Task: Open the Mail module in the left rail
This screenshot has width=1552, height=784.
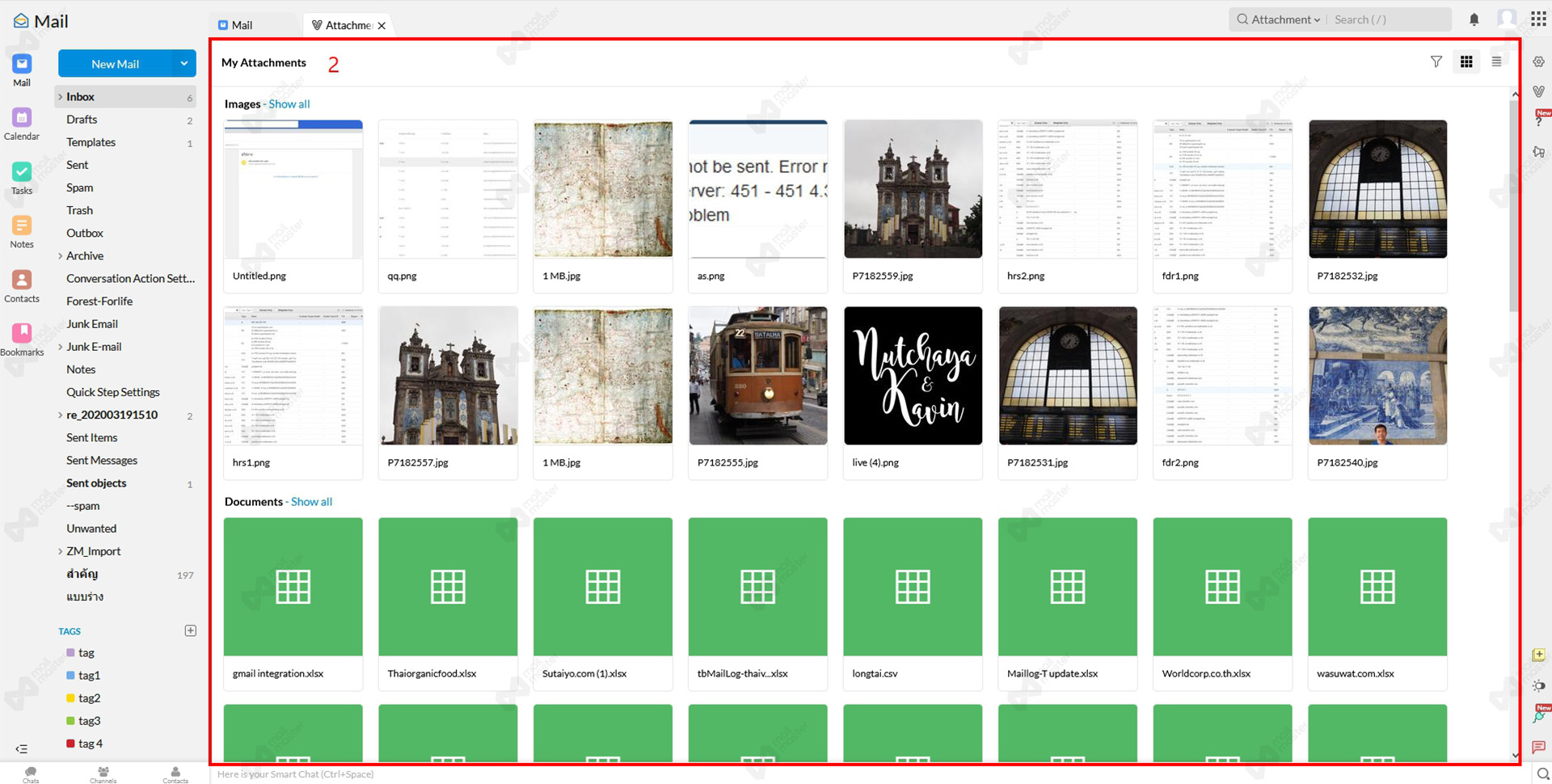Action: coord(22,70)
